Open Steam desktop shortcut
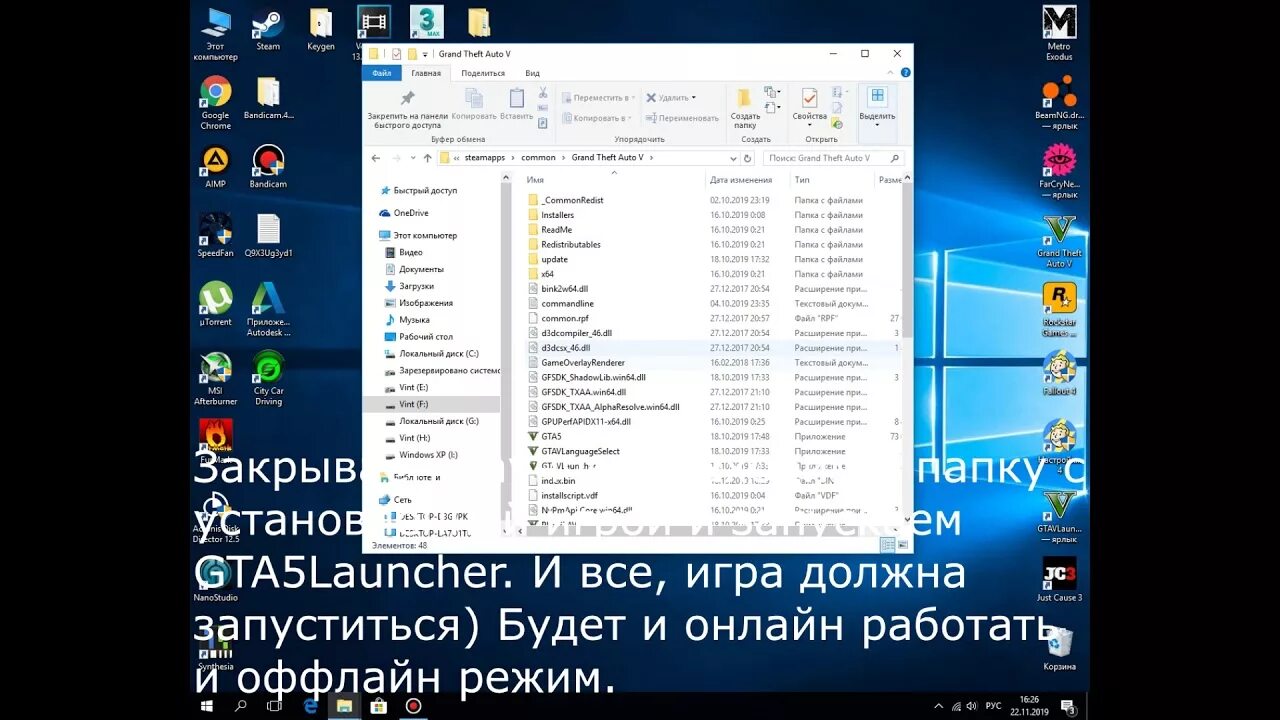Screen dimensions: 1280x720 [x=268, y=30]
